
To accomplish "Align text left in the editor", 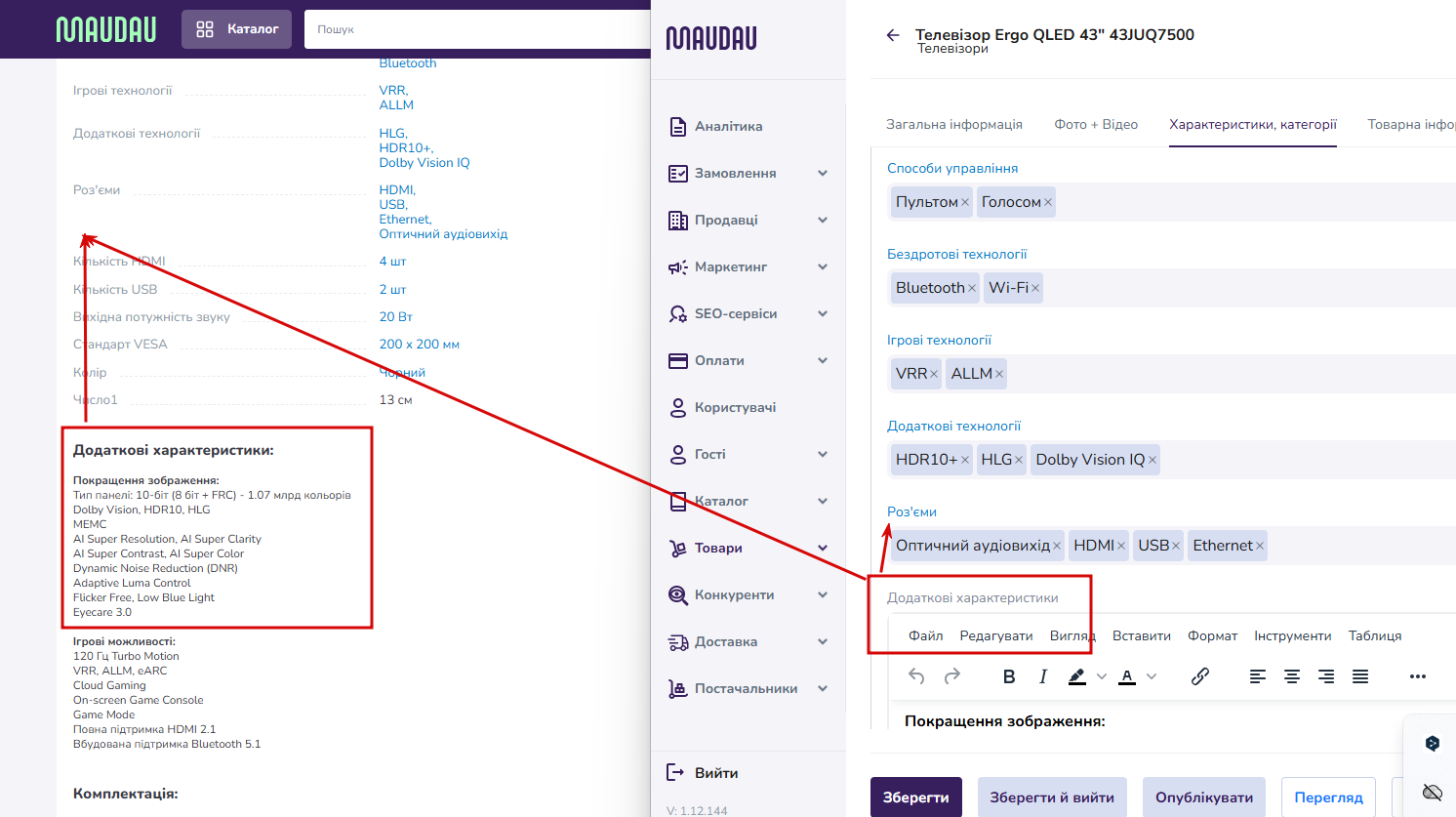I will 1258,676.
